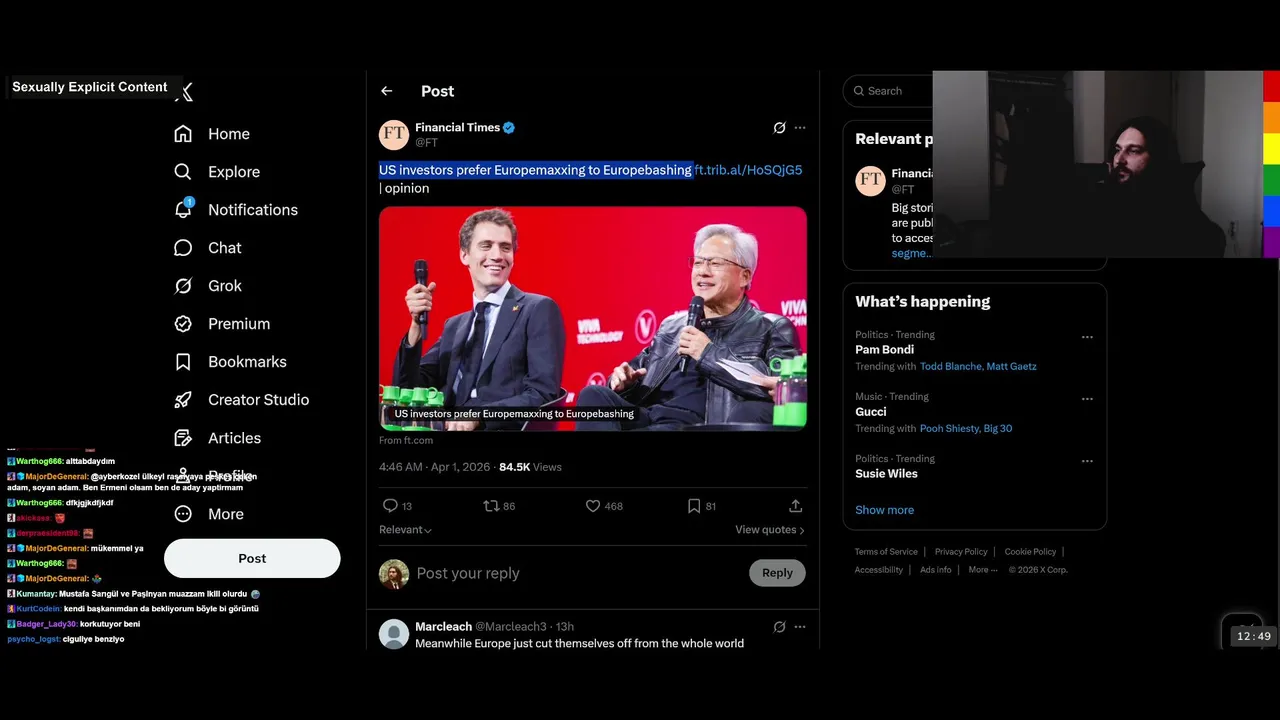This screenshot has width=1280, height=720.
Task: Click the Gucci trending topic
Action: tap(871, 412)
